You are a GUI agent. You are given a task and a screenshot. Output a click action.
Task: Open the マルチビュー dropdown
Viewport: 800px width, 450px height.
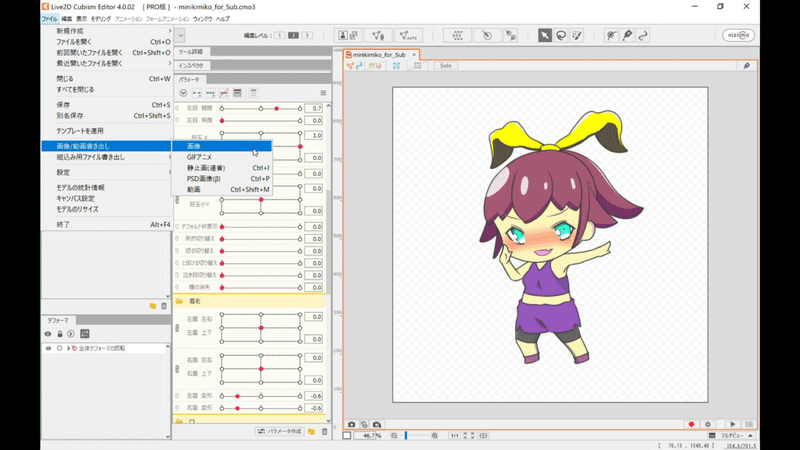731,436
